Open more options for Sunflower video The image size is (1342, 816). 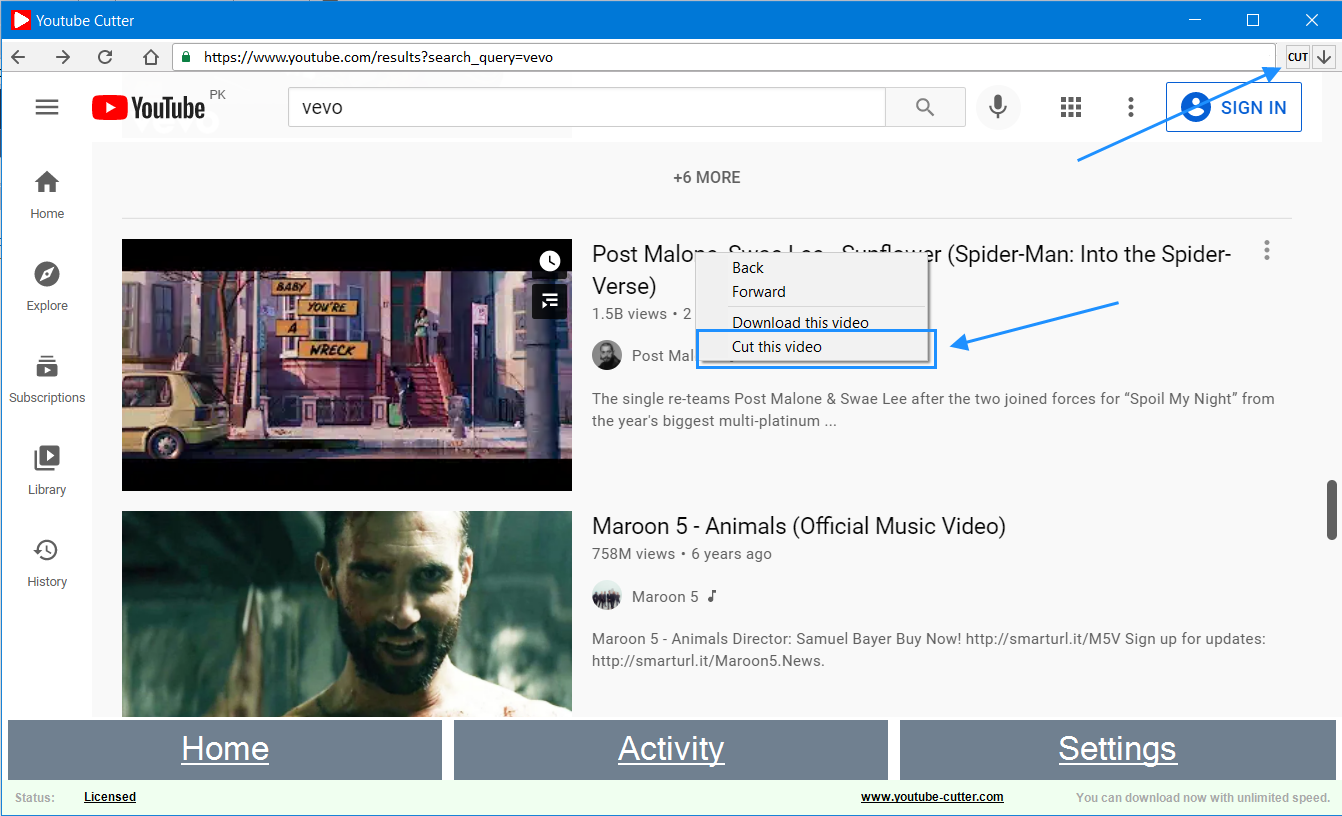click(1267, 250)
